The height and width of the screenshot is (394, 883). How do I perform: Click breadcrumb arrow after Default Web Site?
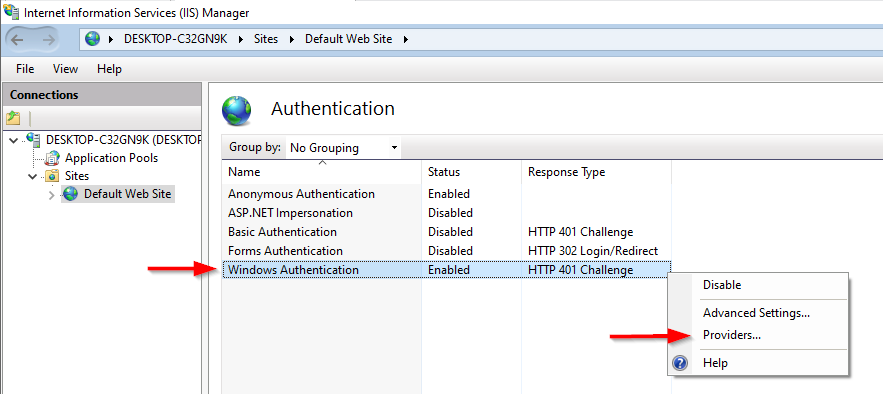tap(405, 39)
